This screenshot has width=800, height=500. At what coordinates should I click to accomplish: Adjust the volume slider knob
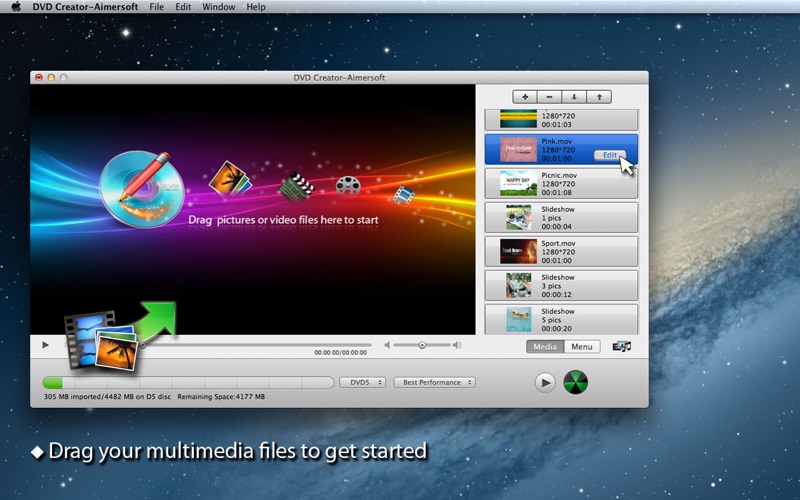[422, 345]
